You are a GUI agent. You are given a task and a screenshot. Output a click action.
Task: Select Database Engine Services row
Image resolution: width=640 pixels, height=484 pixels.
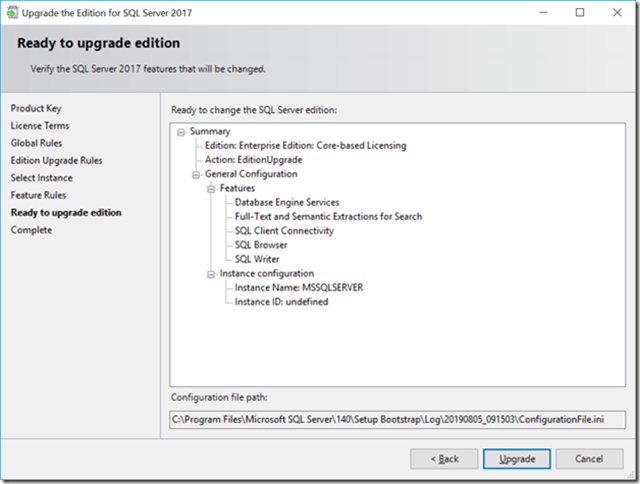287,202
